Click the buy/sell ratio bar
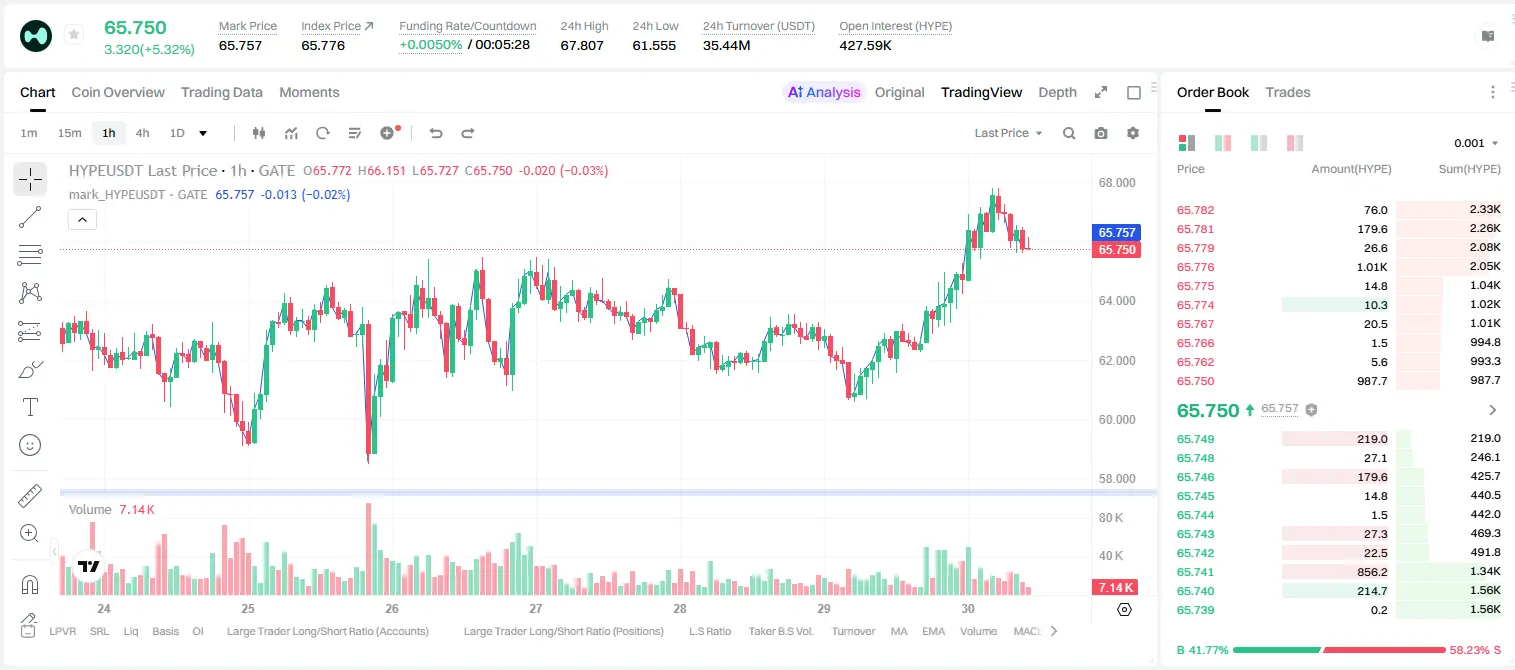Viewport: 1515px width, 670px height. click(1339, 649)
